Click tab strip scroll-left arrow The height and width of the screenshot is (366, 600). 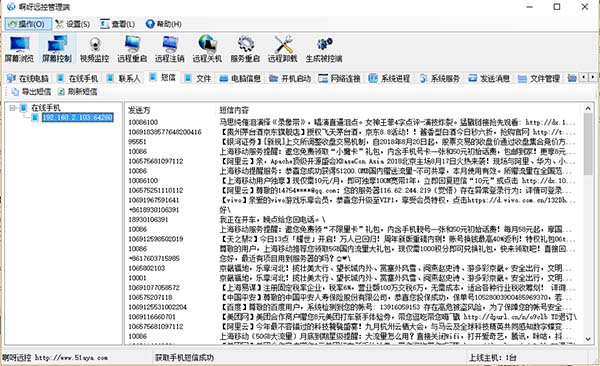coord(584,77)
